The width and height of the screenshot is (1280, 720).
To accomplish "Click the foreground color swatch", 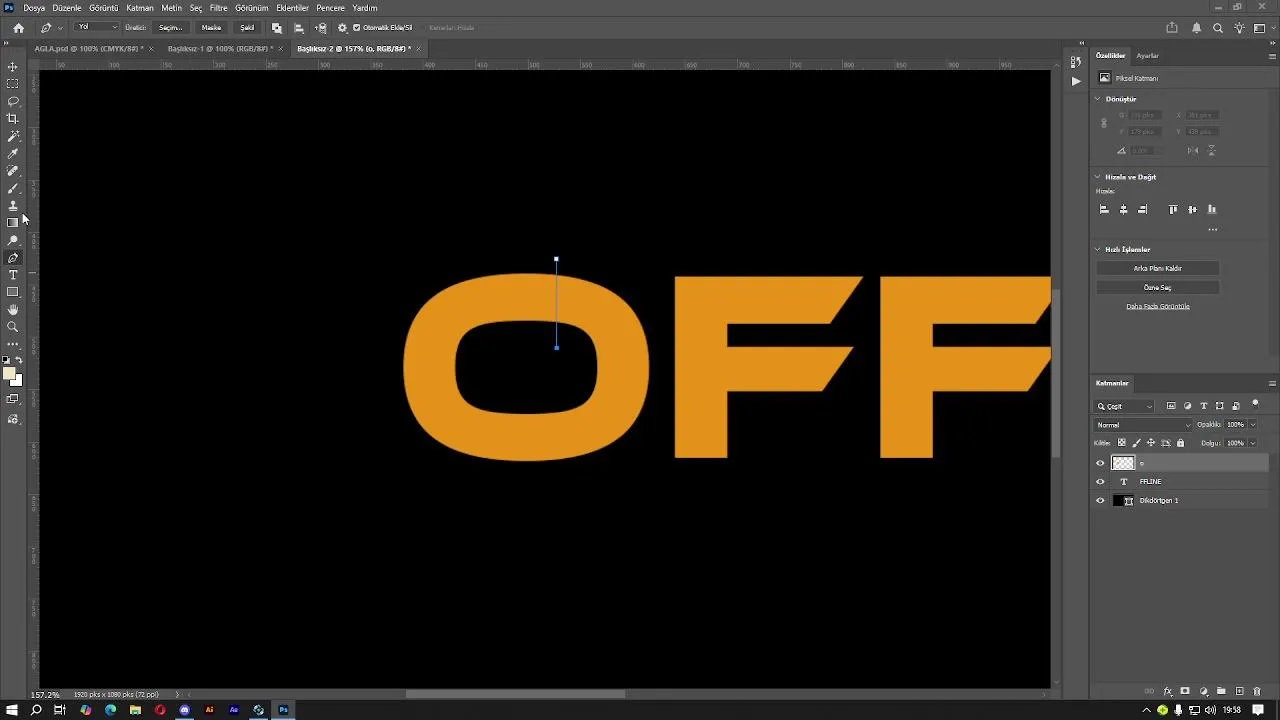I will [x=9, y=374].
